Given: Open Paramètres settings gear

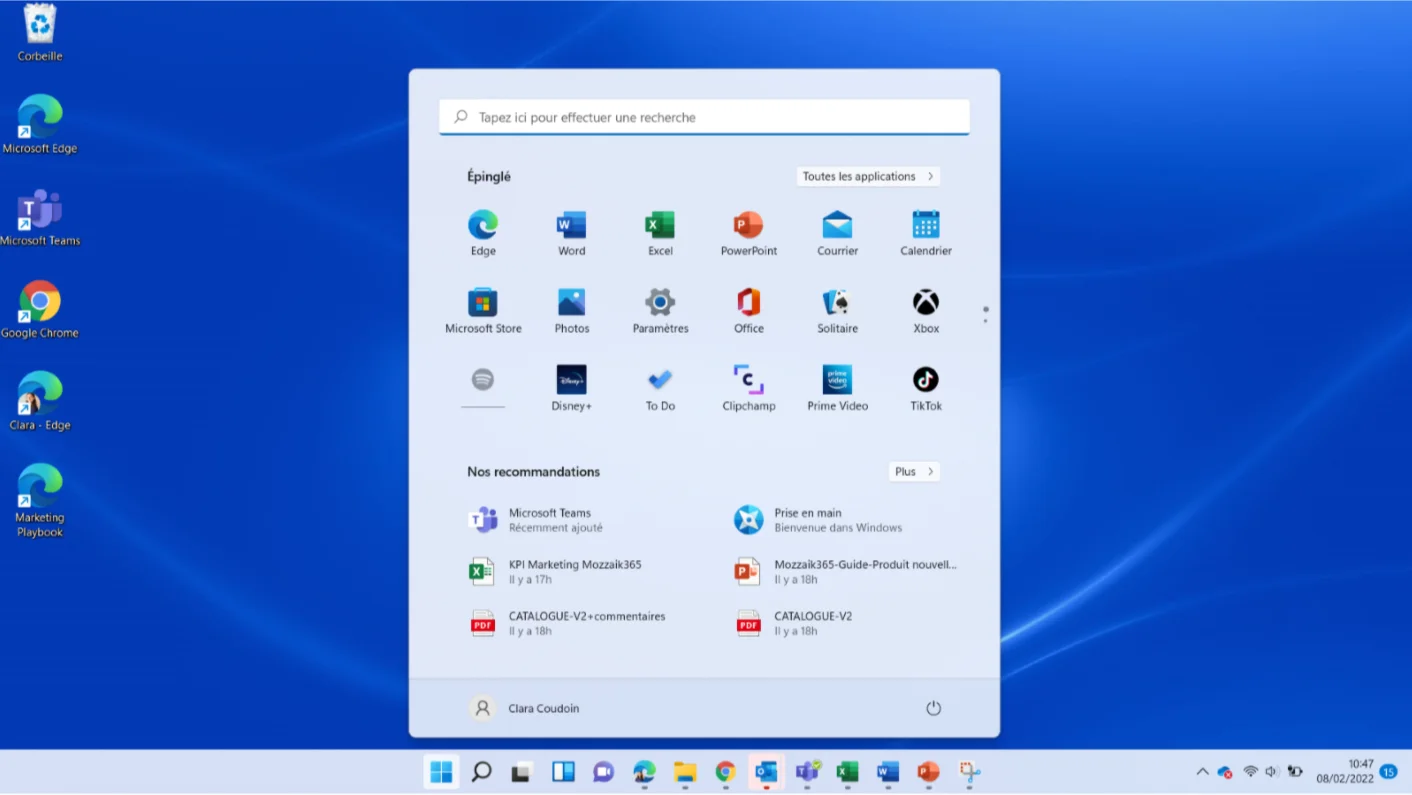Looking at the screenshot, I should (660, 311).
